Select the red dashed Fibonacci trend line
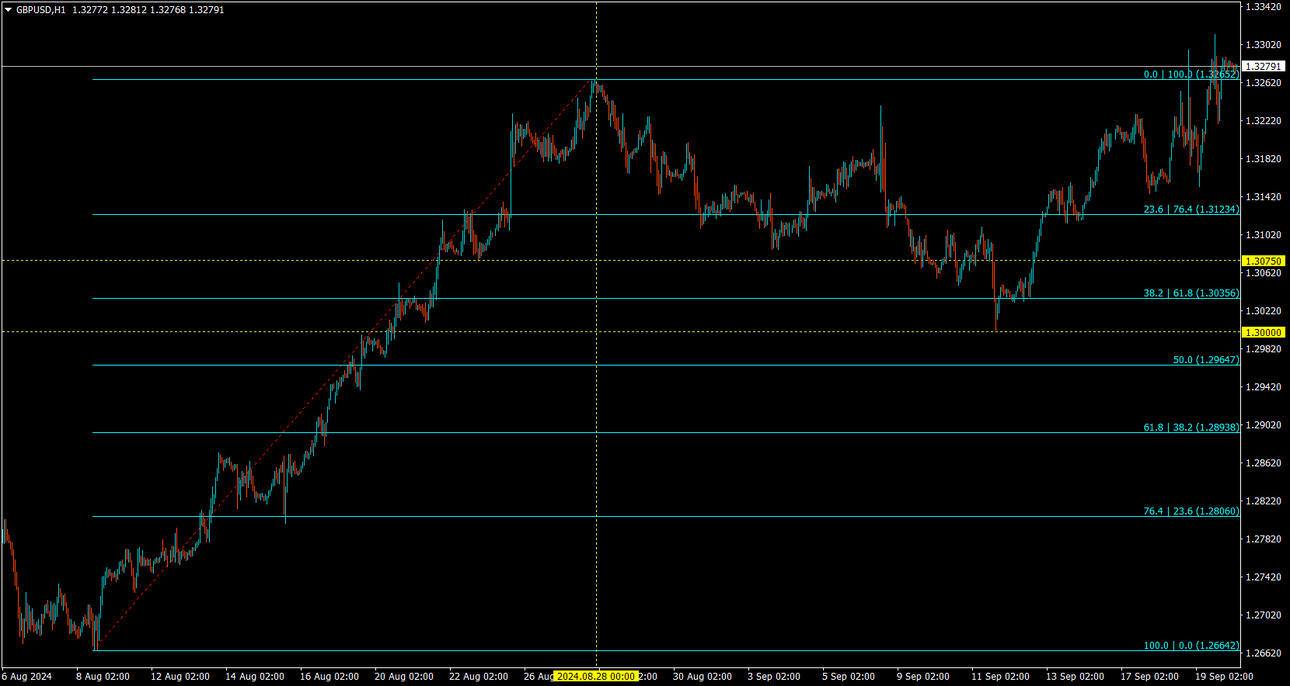 [x=345, y=365]
